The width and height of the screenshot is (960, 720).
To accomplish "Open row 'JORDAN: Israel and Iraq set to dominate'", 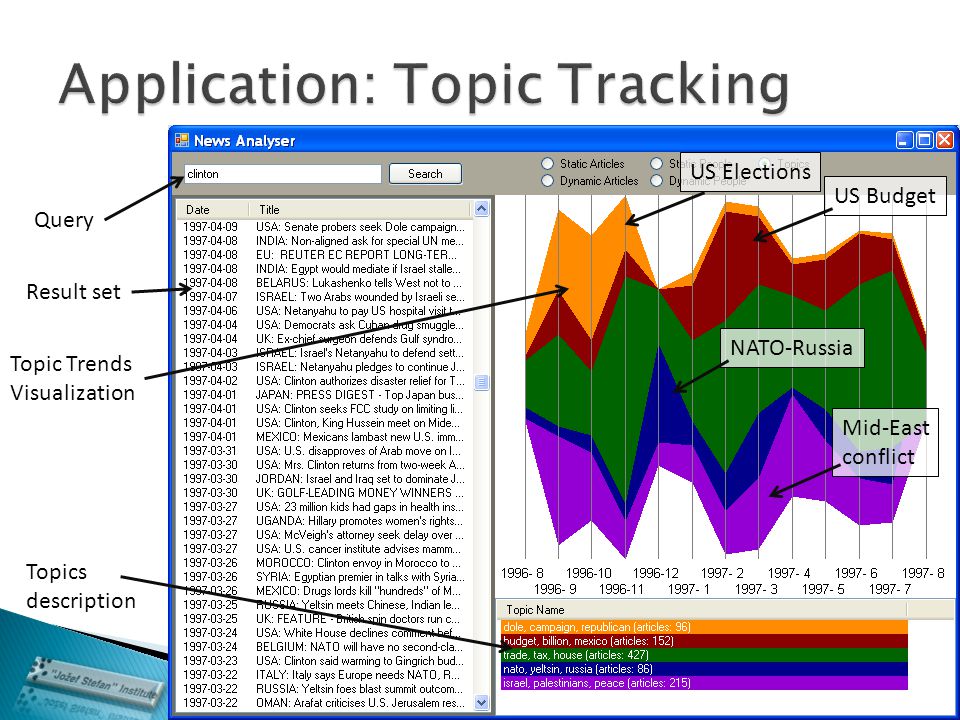I will click(324, 479).
